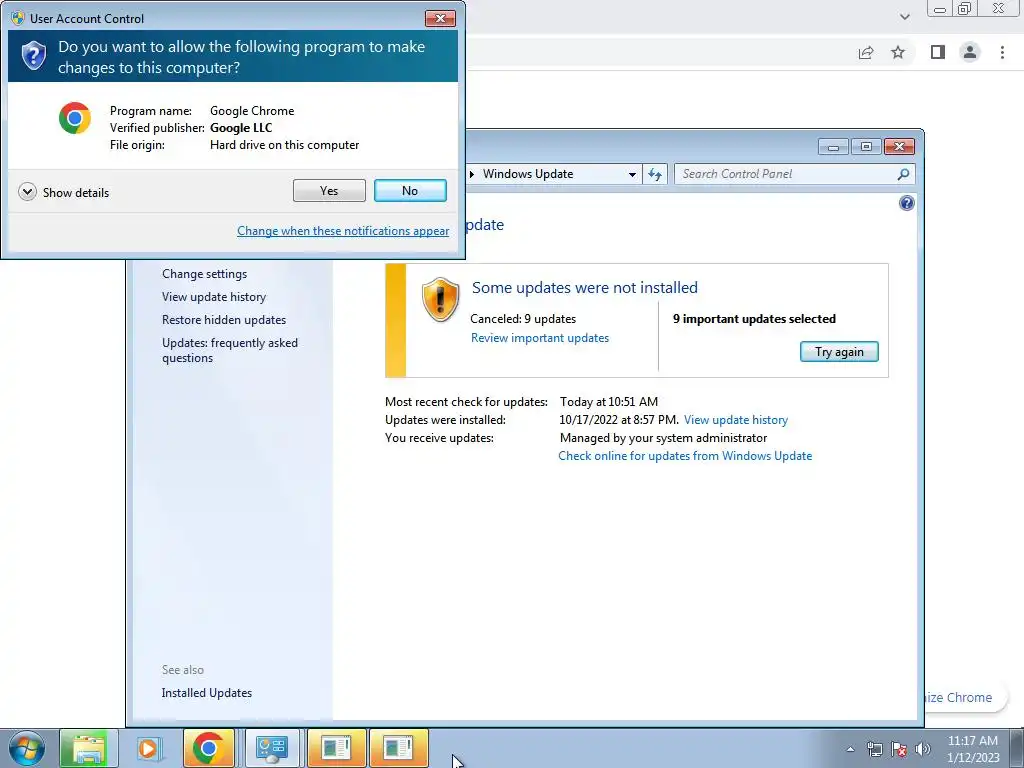Click the volume speaker tray icon
This screenshot has width=1024, height=768.
click(923, 749)
